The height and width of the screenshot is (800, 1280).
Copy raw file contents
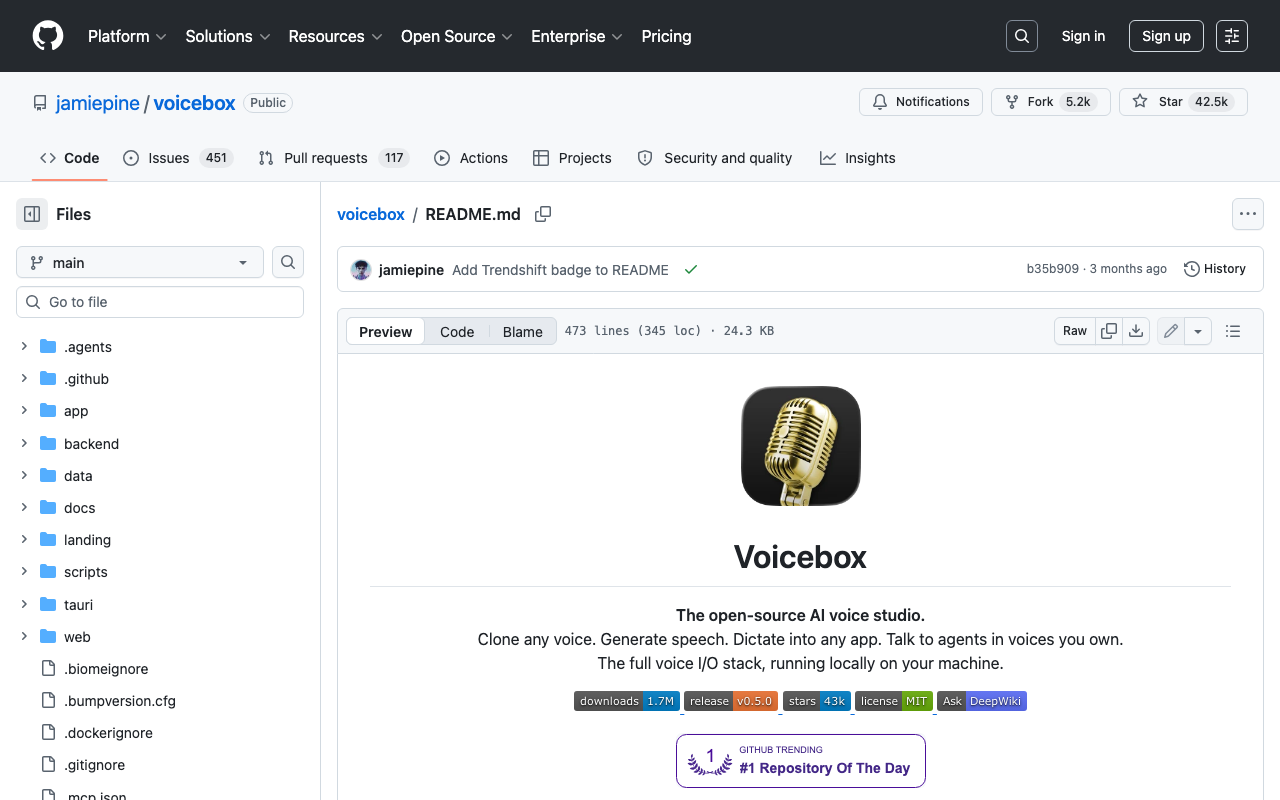click(x=1109, y=331)
